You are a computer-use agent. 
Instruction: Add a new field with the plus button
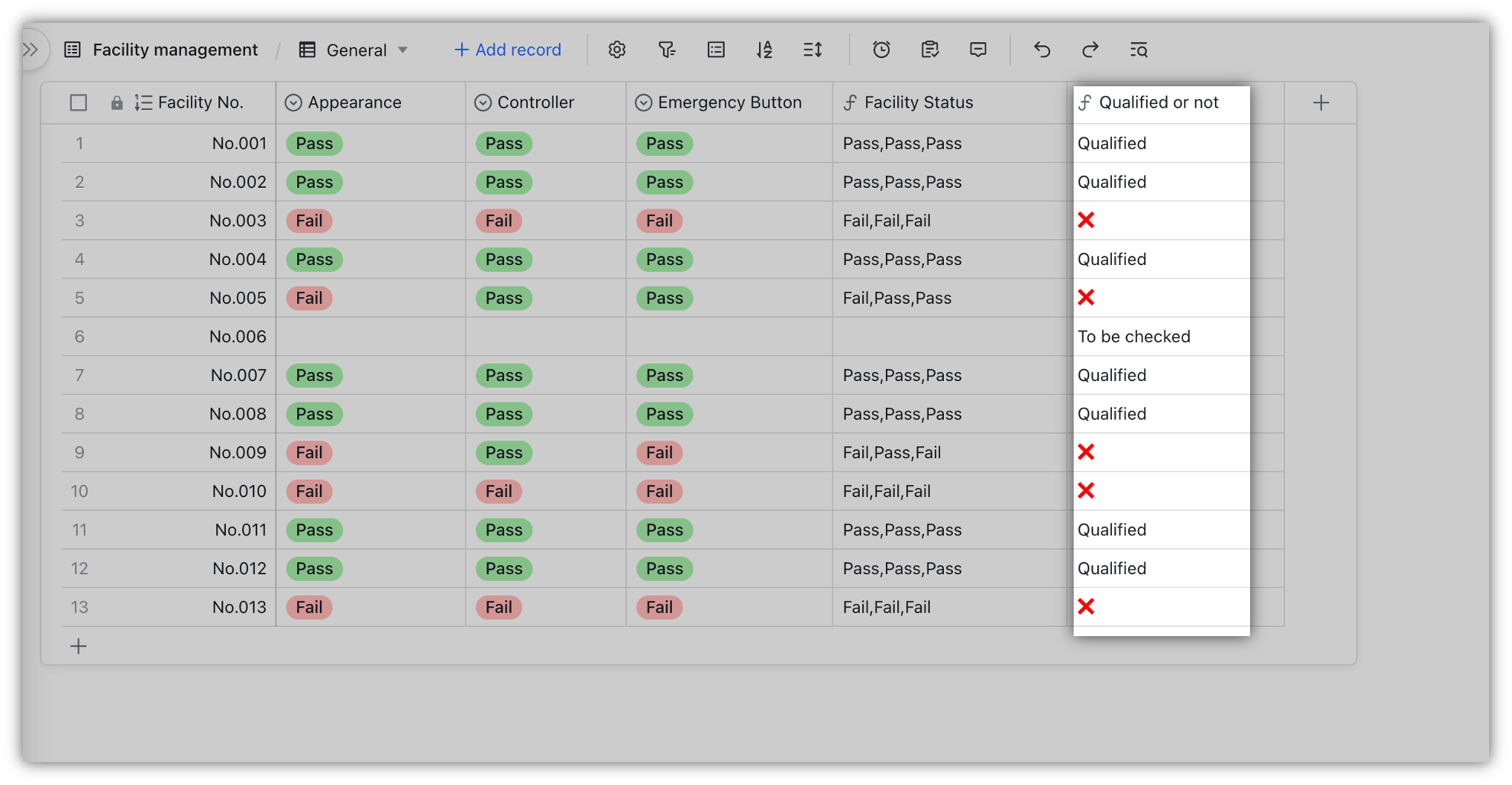[x=1320, y=102]
